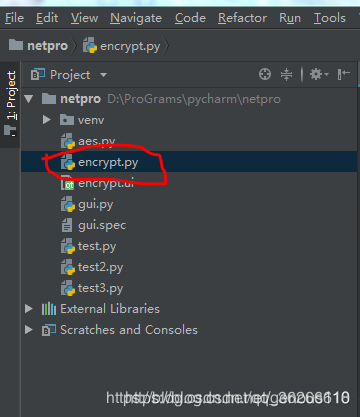Click netpro breadcrumb in navigation bar

coord(38,46)
